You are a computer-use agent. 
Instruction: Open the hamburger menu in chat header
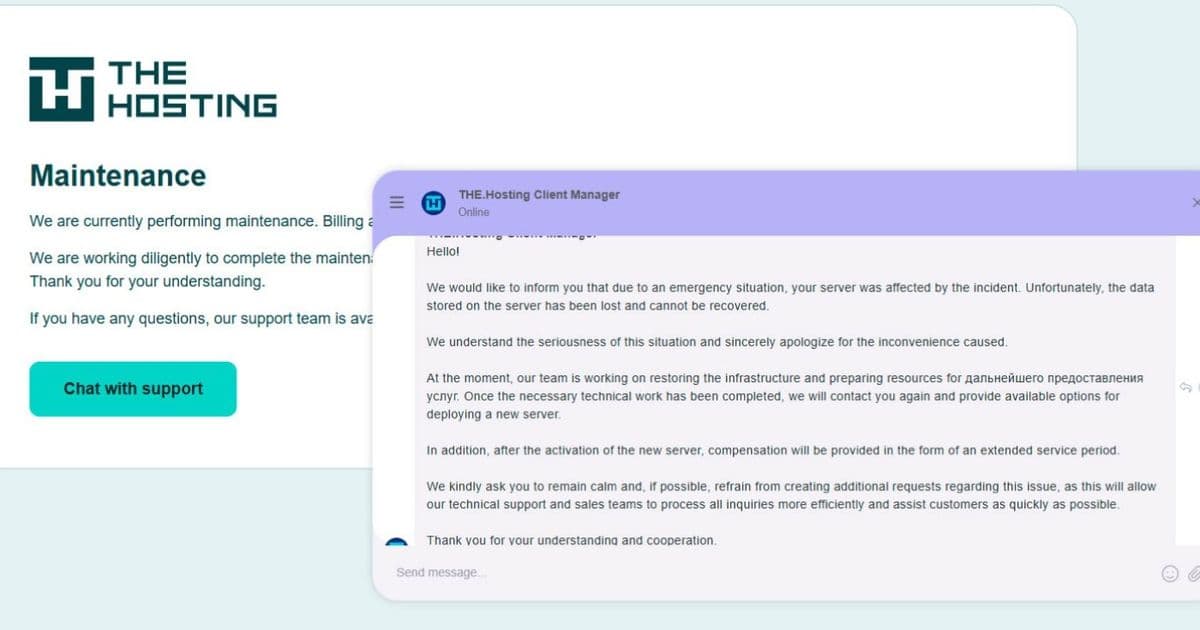pyautogui.click(x=397, y=203)
